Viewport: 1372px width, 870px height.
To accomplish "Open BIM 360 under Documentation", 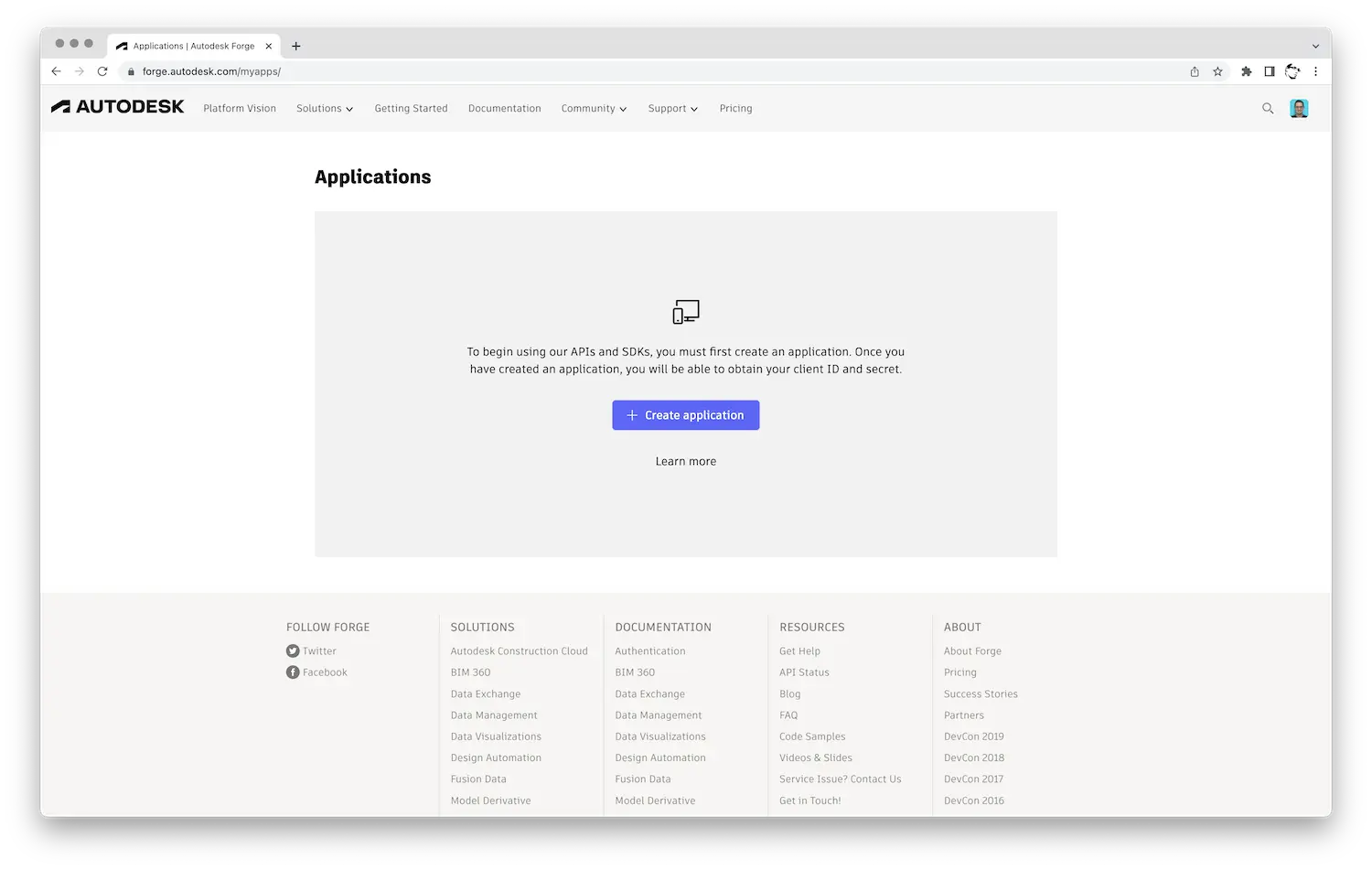I will 635,672.
